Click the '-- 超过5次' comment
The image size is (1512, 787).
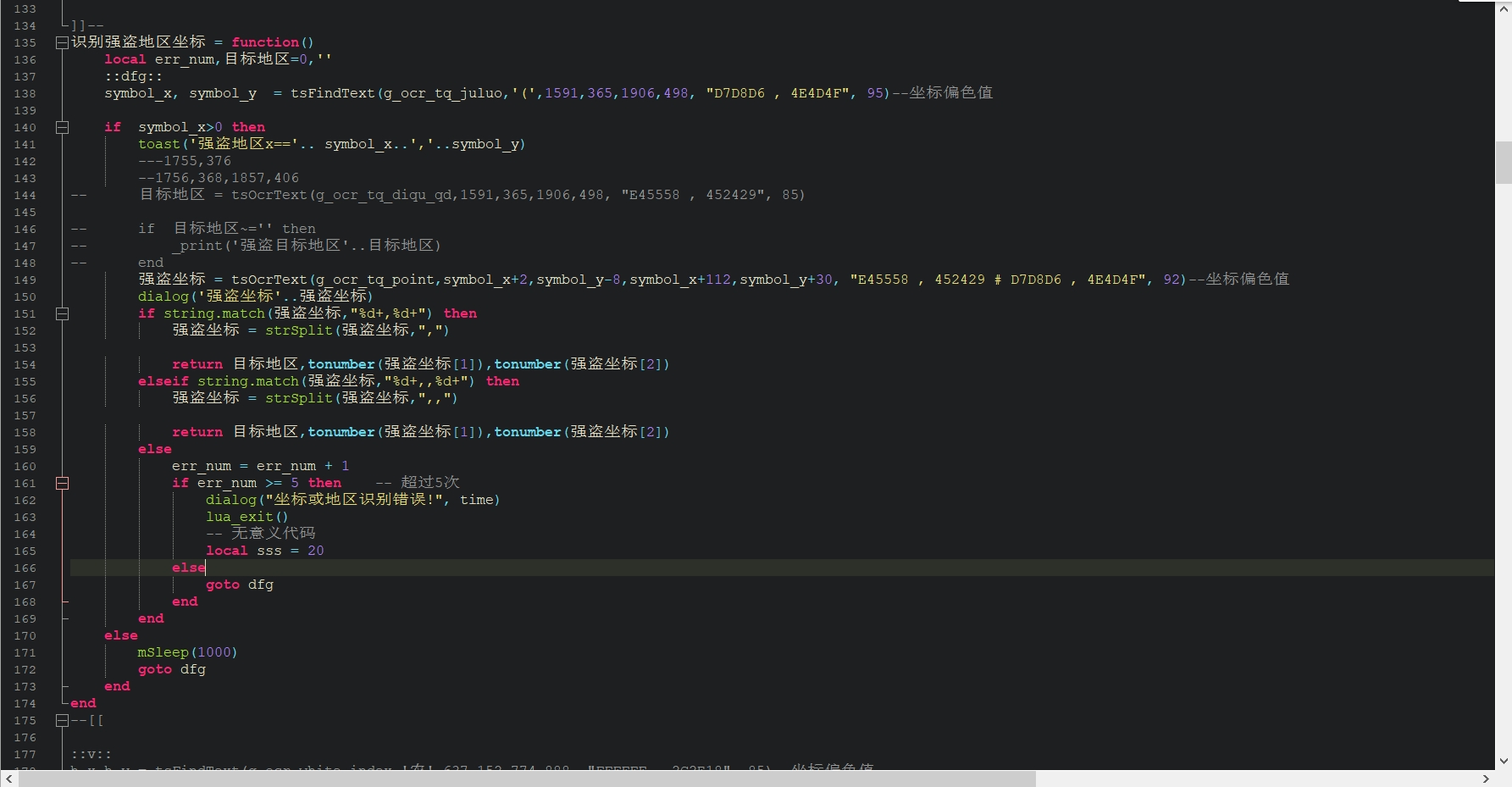tap(418, 483)
